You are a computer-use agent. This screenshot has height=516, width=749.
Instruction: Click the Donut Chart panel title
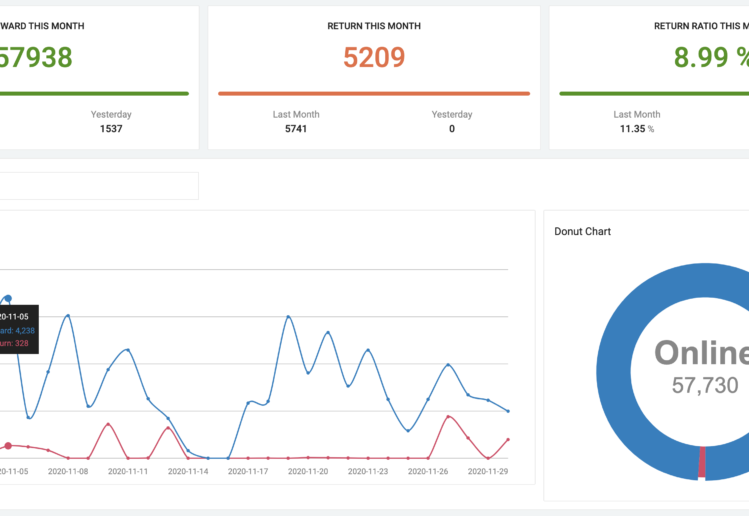pyautogui.click(x=582, y=231)
